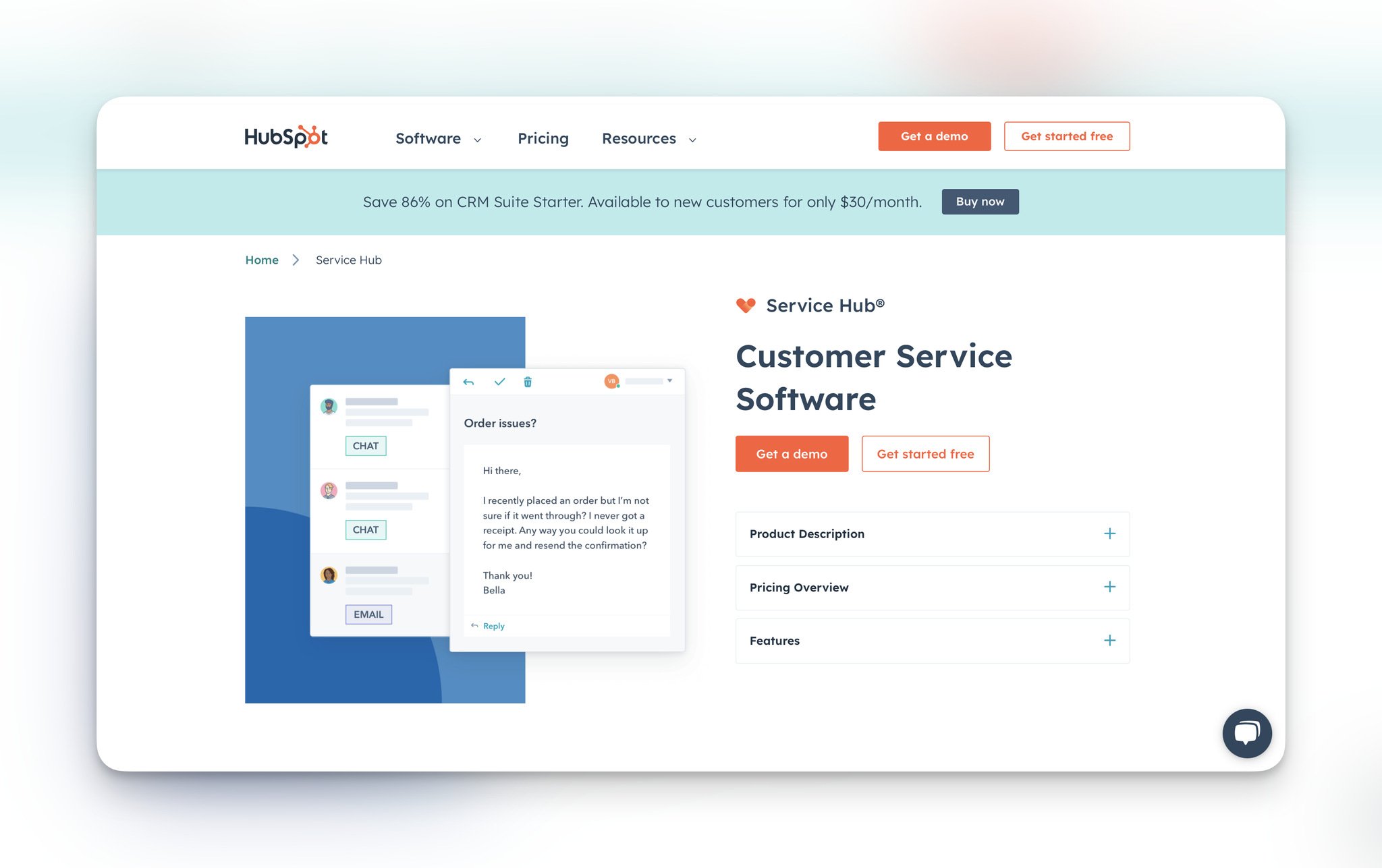Expand the Pricing Overview section

click(x=1109, y=587)
